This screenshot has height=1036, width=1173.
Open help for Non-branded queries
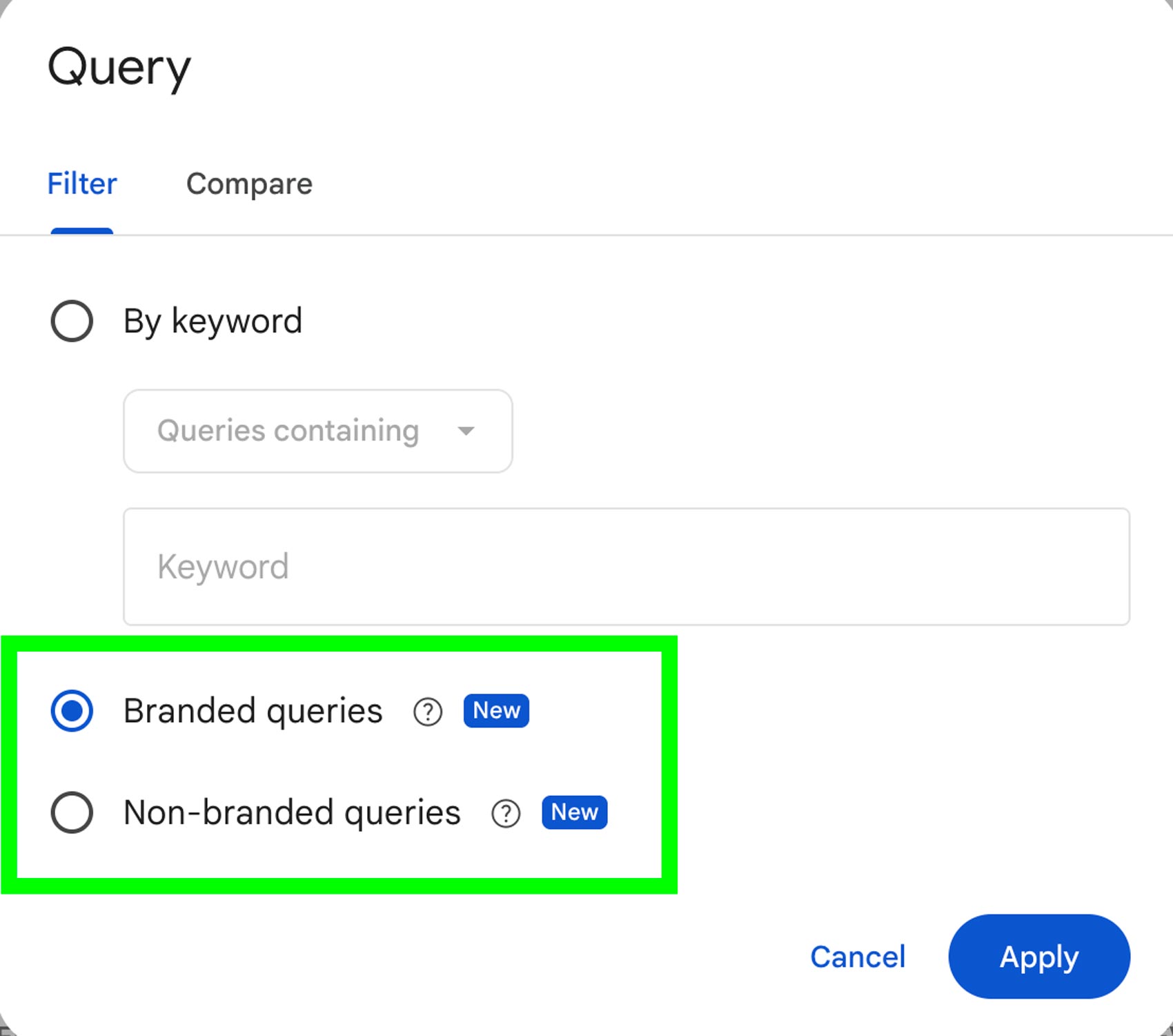[506, 814]
